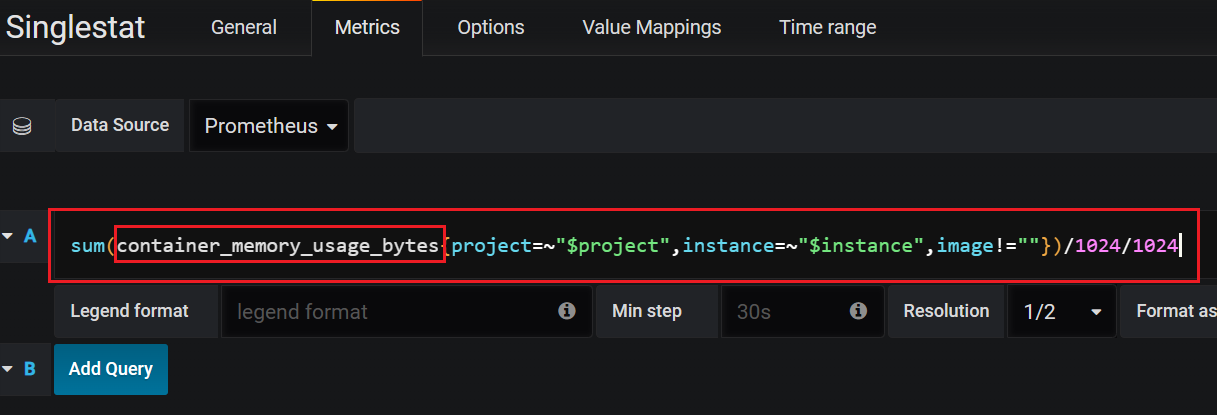Click the Singlestat panel title
The image size is (1217, 415).
pyautogui.click(x=76, y=27)
